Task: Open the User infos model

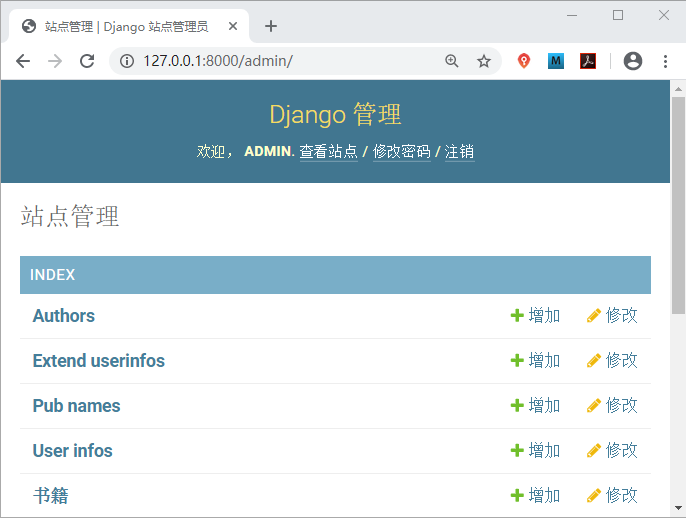Action: pos(73,451)
